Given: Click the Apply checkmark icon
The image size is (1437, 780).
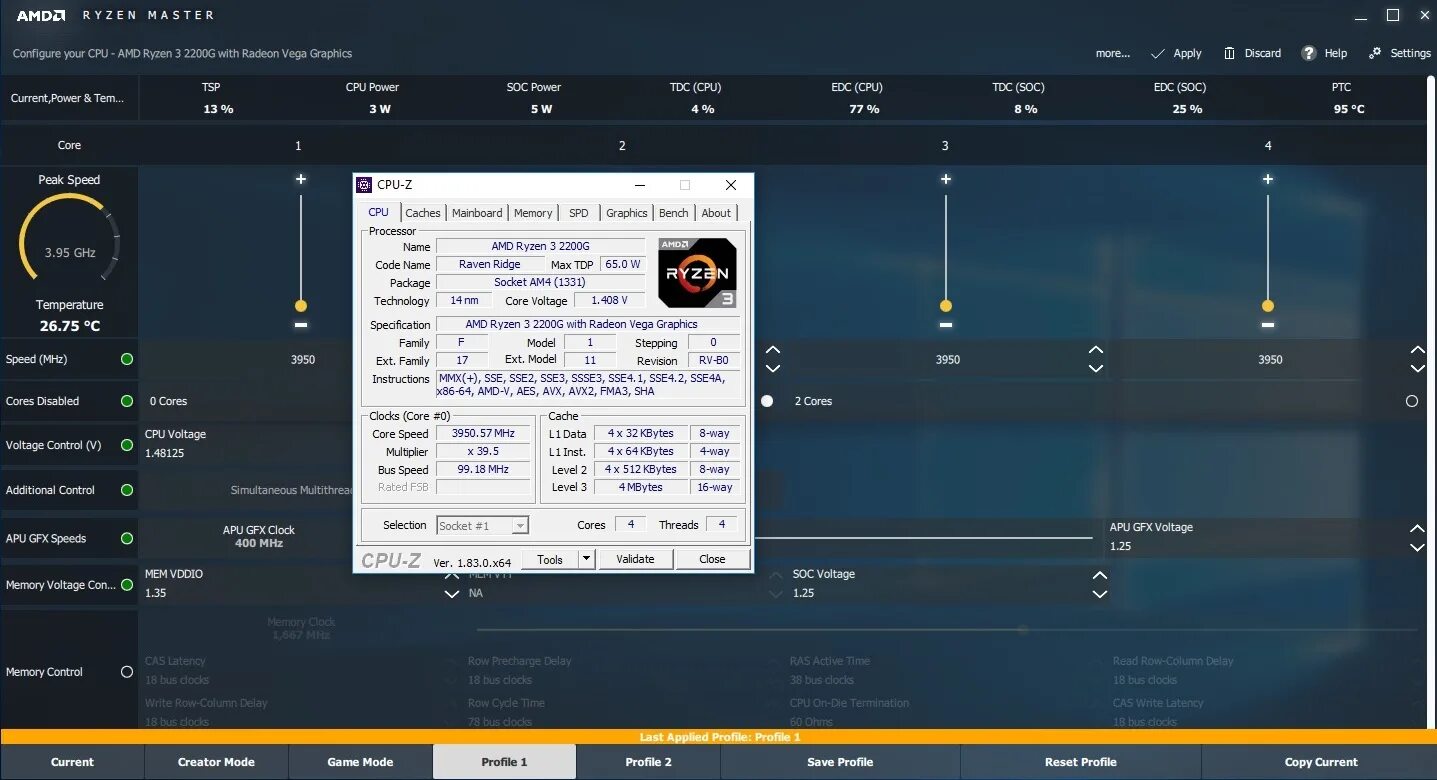Looking at the screenshot, I should pos(1158,53).
